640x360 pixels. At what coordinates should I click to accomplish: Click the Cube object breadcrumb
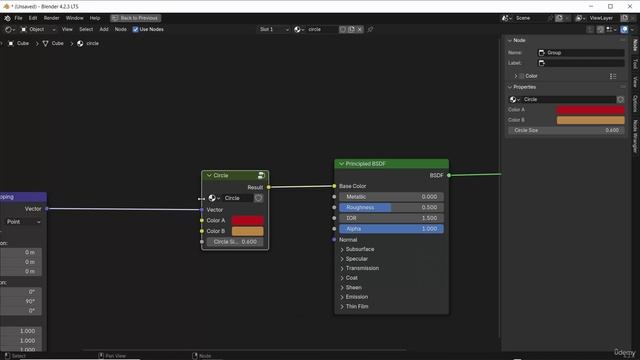19,43
